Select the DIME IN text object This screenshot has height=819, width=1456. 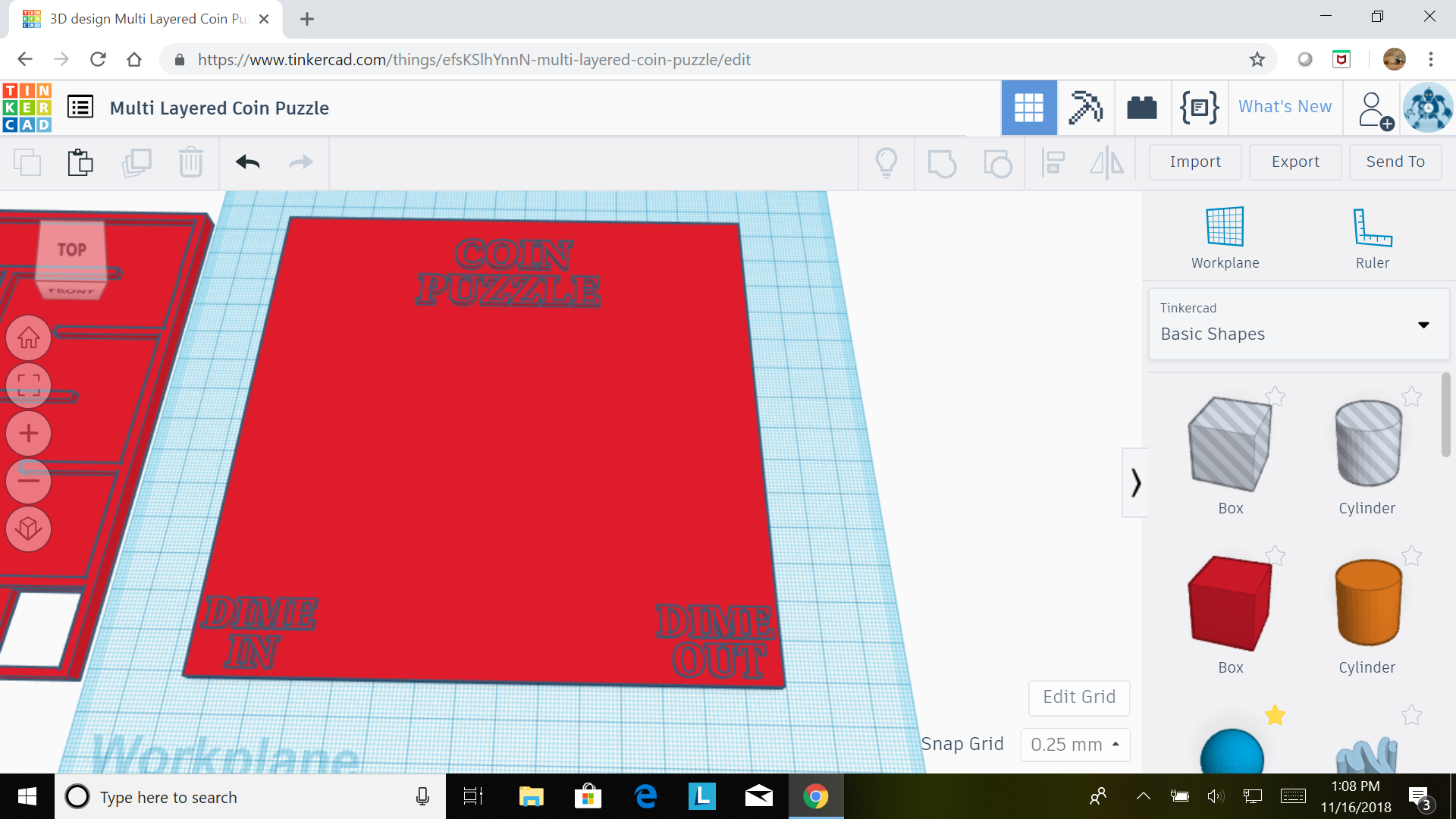pos(258,632)
